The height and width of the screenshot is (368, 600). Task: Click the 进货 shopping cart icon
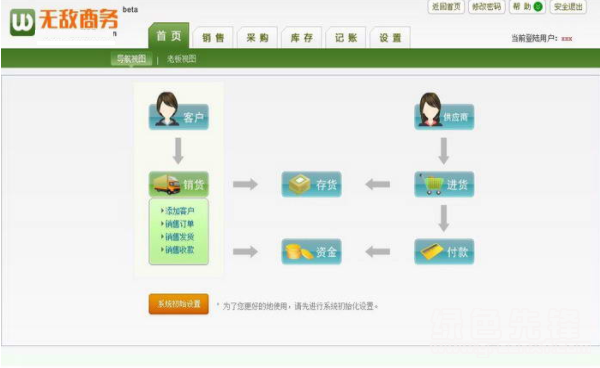click(x=444, y=184)
